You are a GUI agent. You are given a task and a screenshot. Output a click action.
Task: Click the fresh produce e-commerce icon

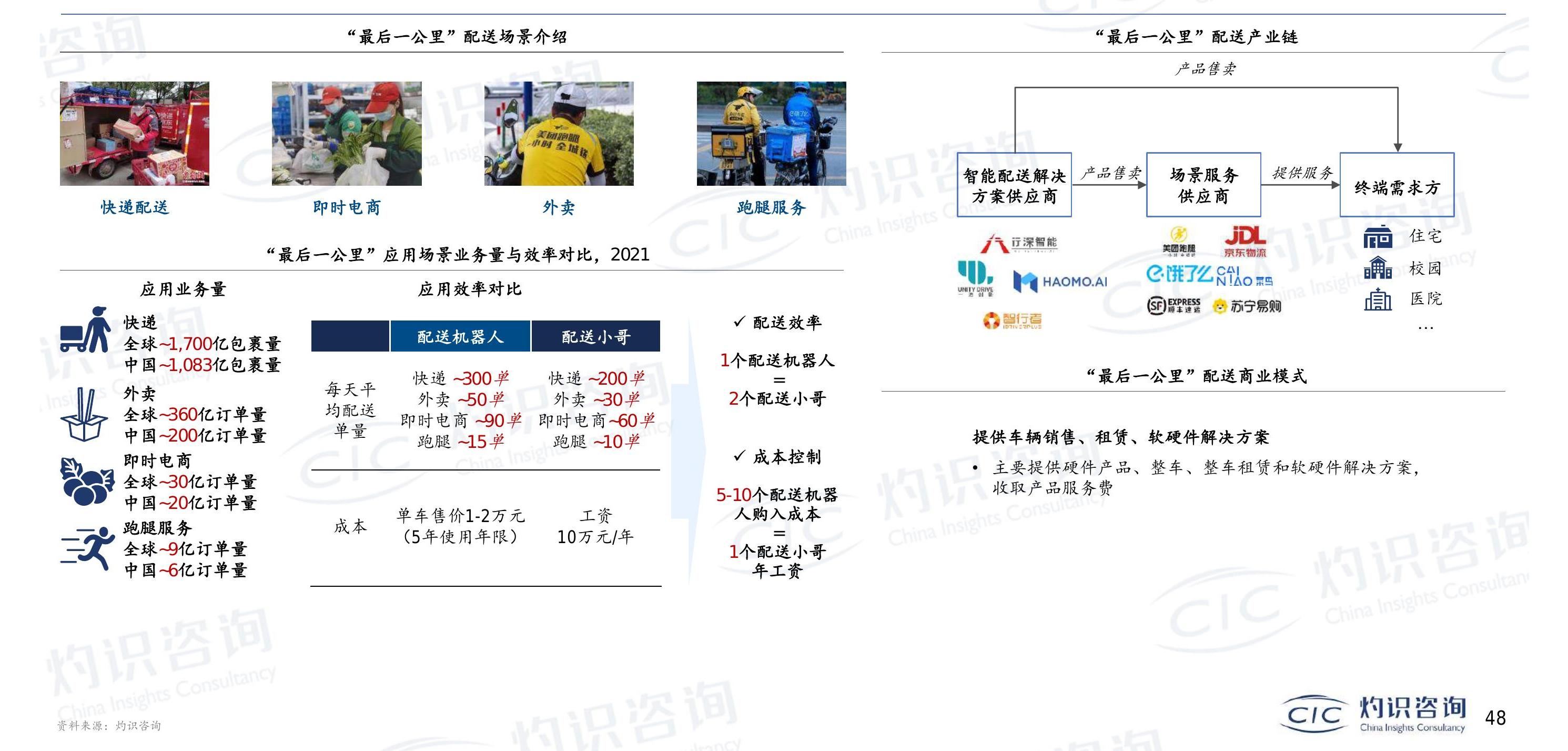click(x=87, y=482)
